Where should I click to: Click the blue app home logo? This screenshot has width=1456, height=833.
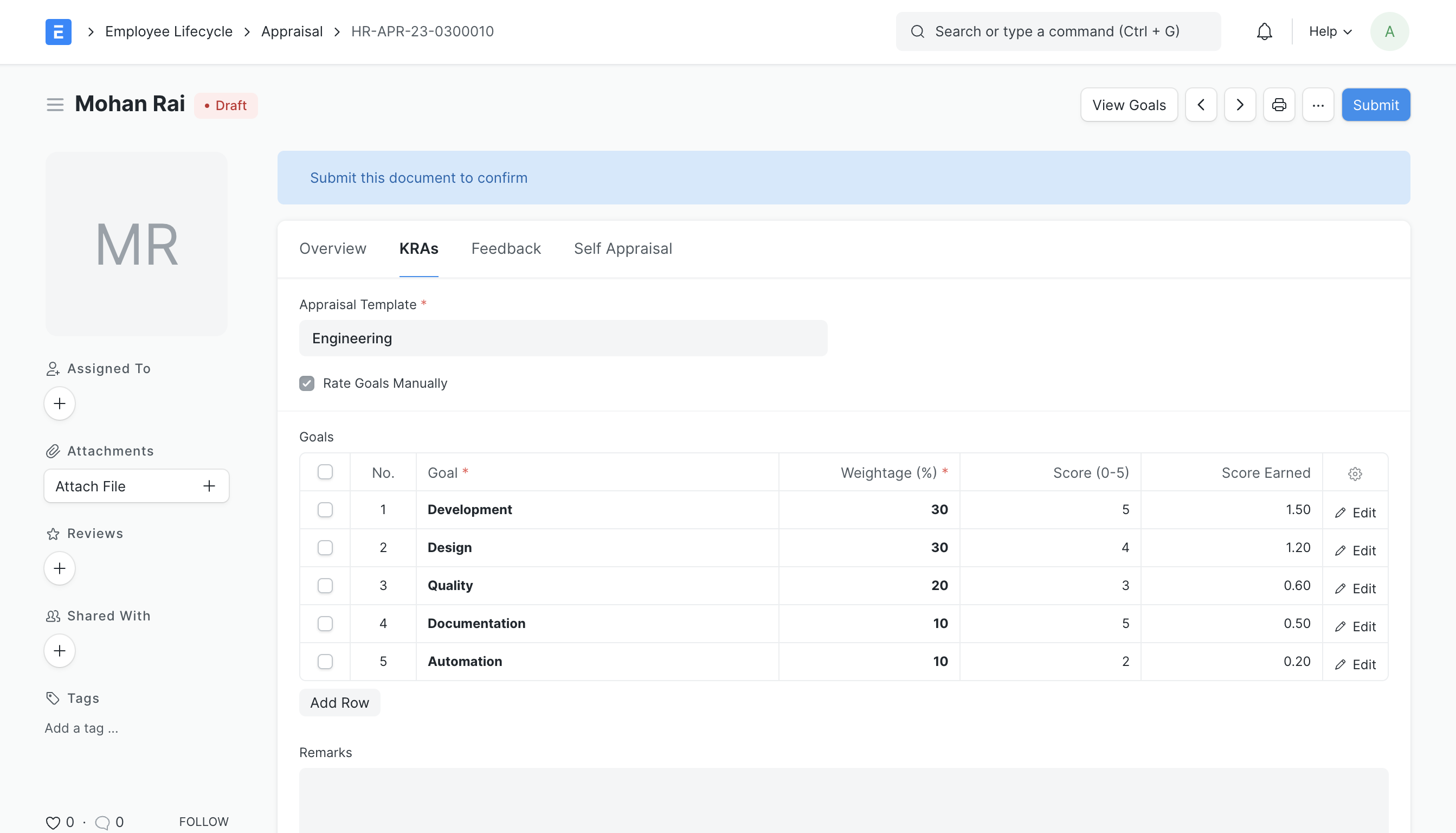(59, 31)
